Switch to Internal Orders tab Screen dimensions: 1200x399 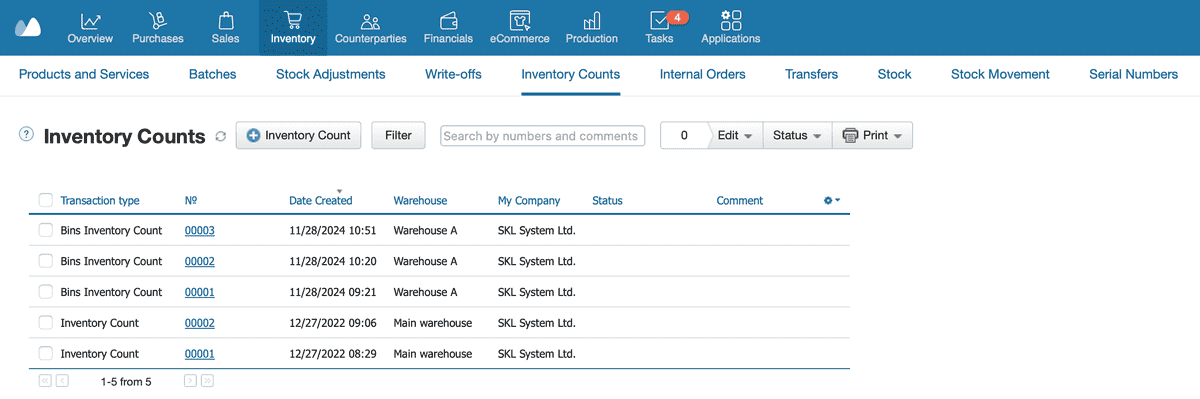(702, 74)
